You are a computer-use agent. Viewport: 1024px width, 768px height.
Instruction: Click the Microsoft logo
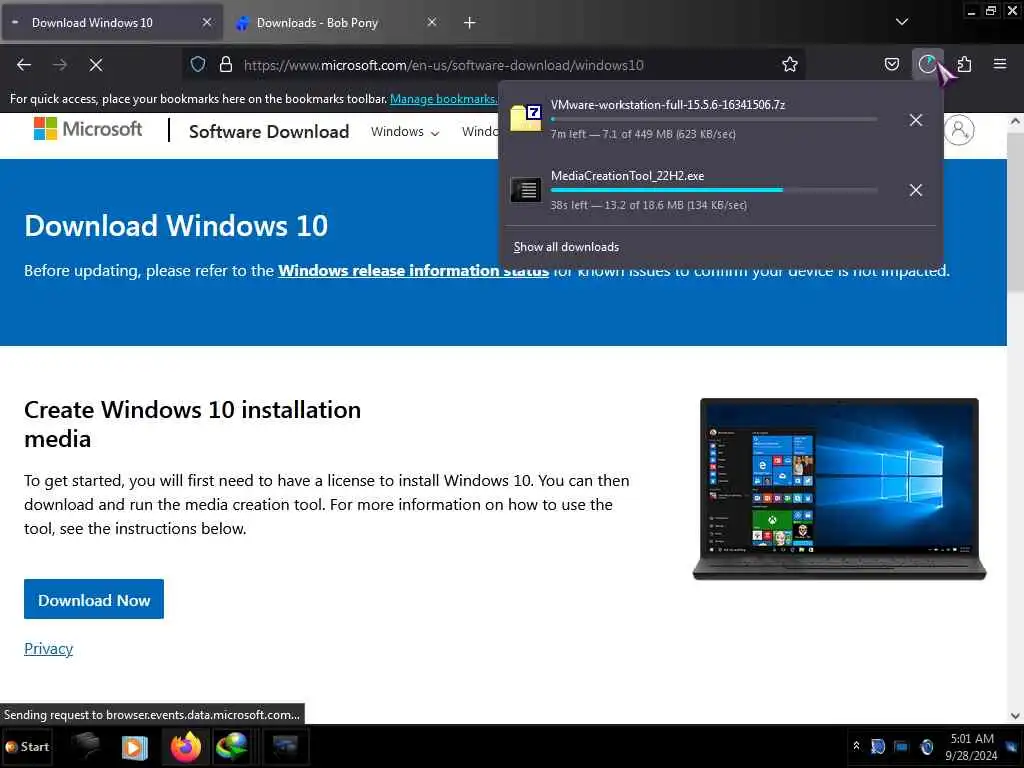coord(88,129)
